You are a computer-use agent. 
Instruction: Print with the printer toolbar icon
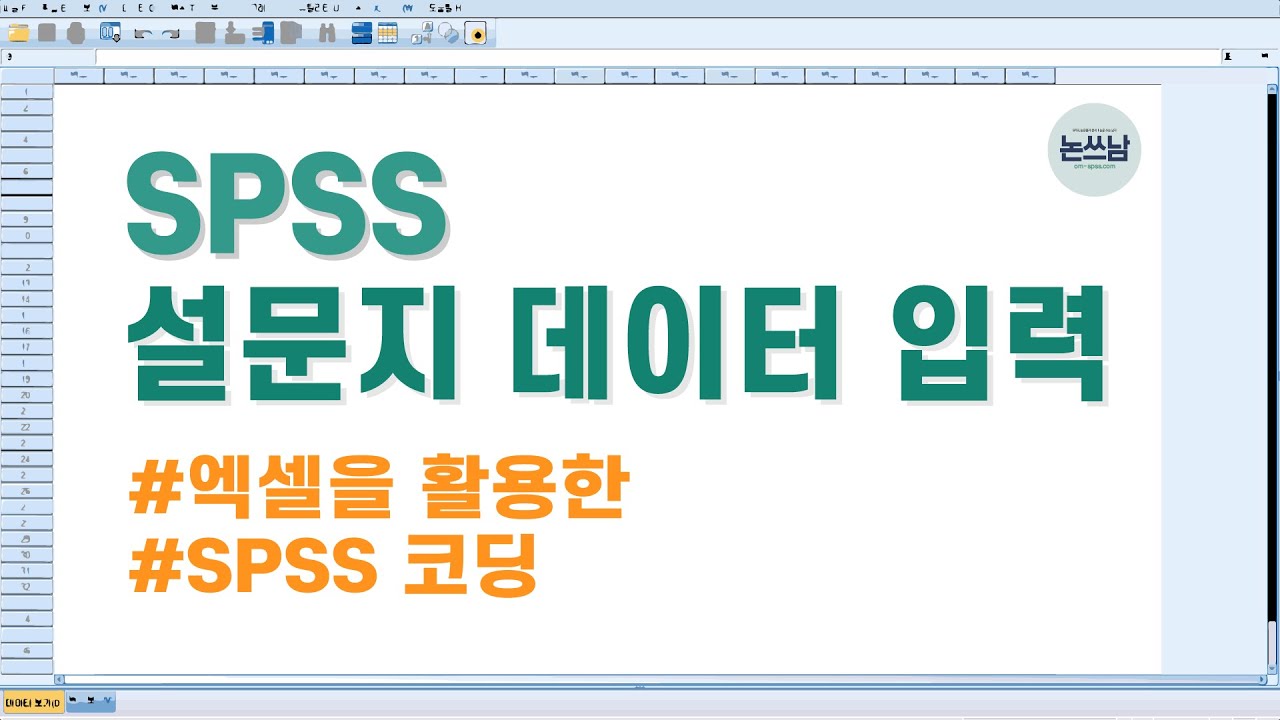[x=76, y=33]
